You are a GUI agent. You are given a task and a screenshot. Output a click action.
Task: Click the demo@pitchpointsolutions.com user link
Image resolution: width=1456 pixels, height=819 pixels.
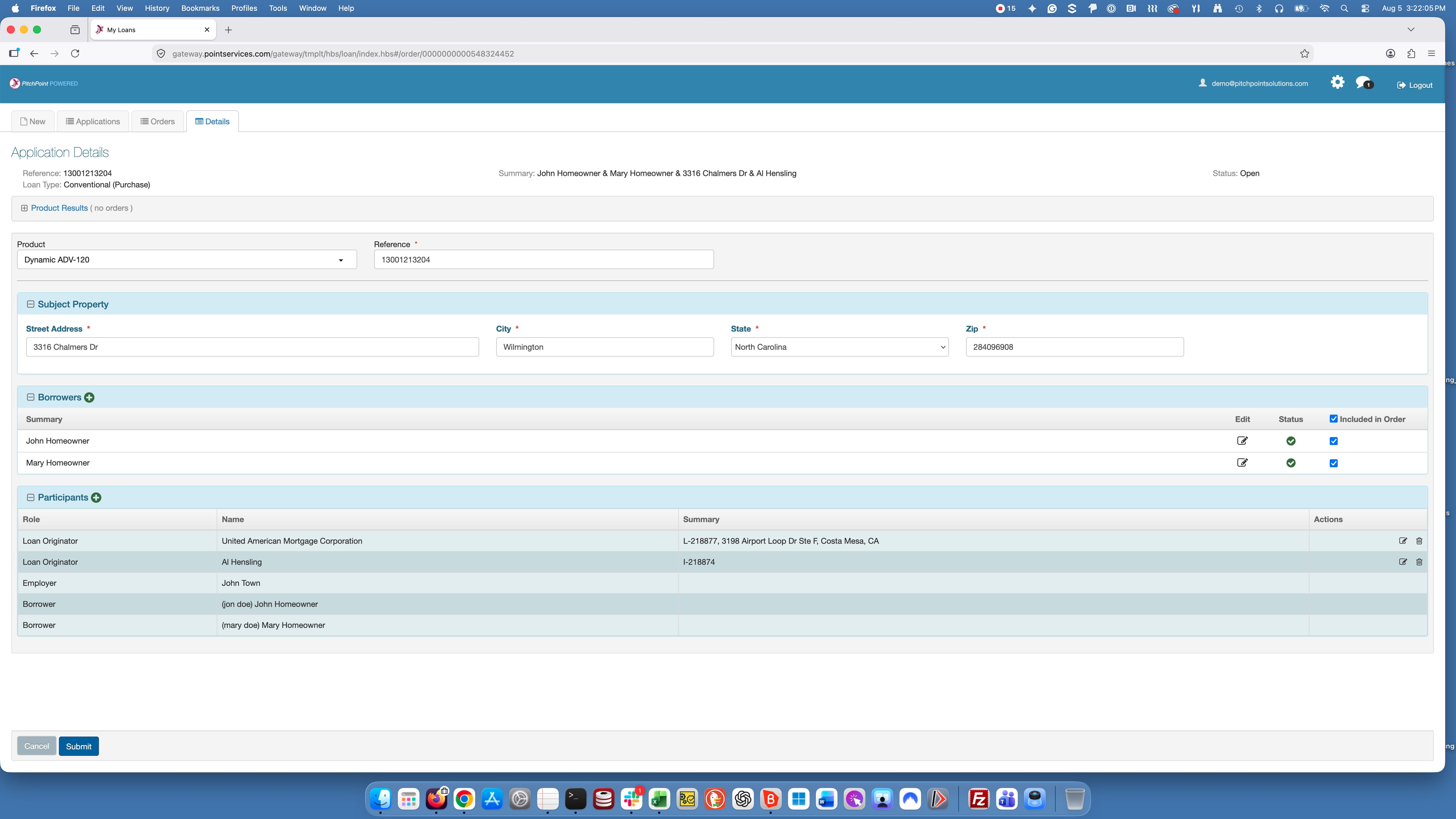pyautogui.click(x=1254, y=83)
